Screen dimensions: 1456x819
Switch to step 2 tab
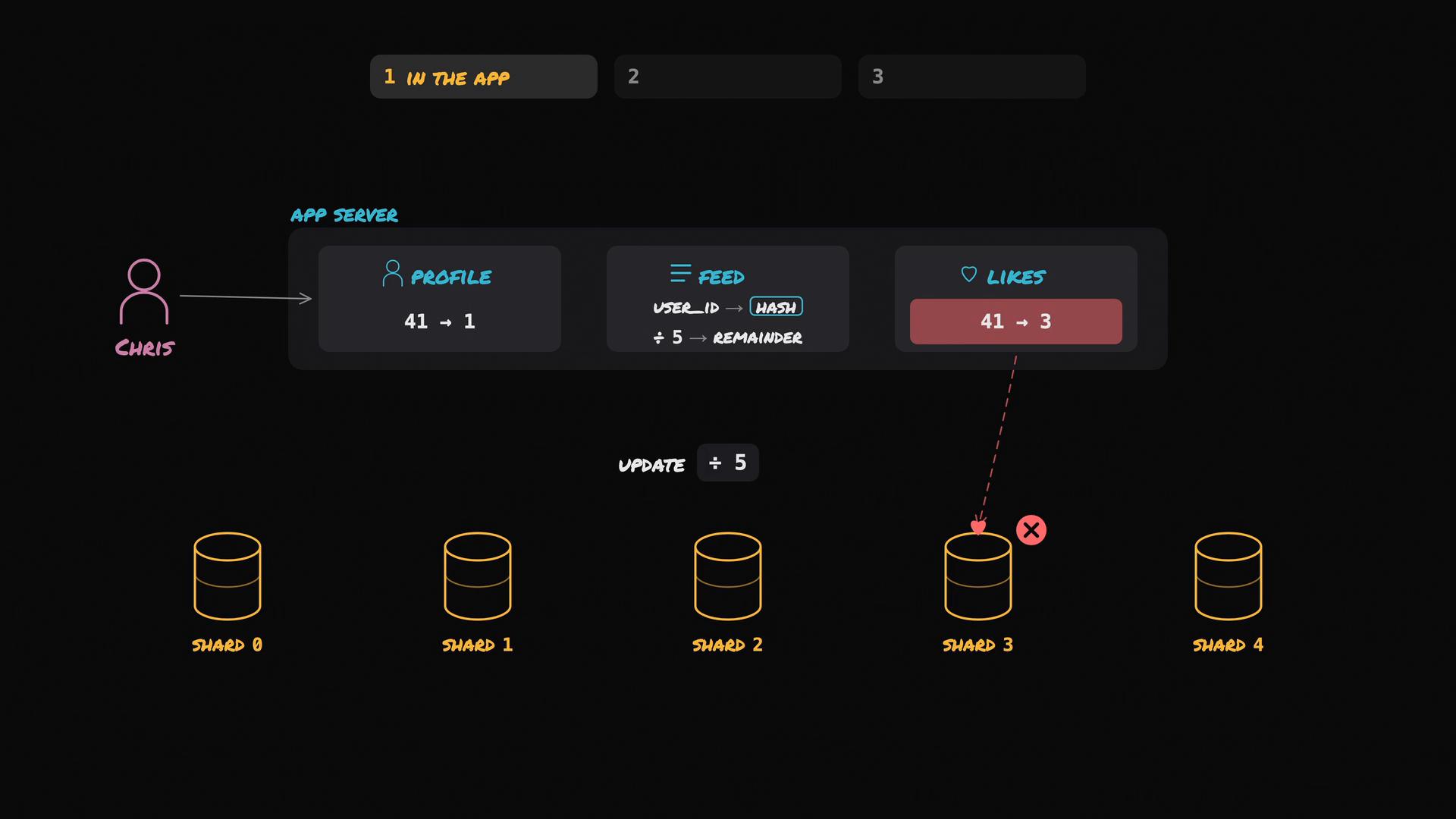point(727,77)
